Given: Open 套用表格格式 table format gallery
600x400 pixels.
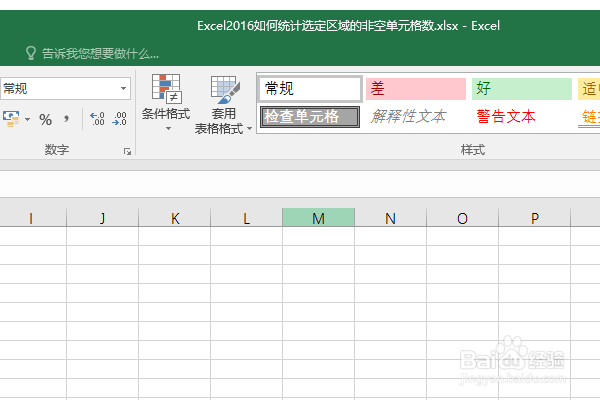Looking at the screenshot, I should point(223,104).
